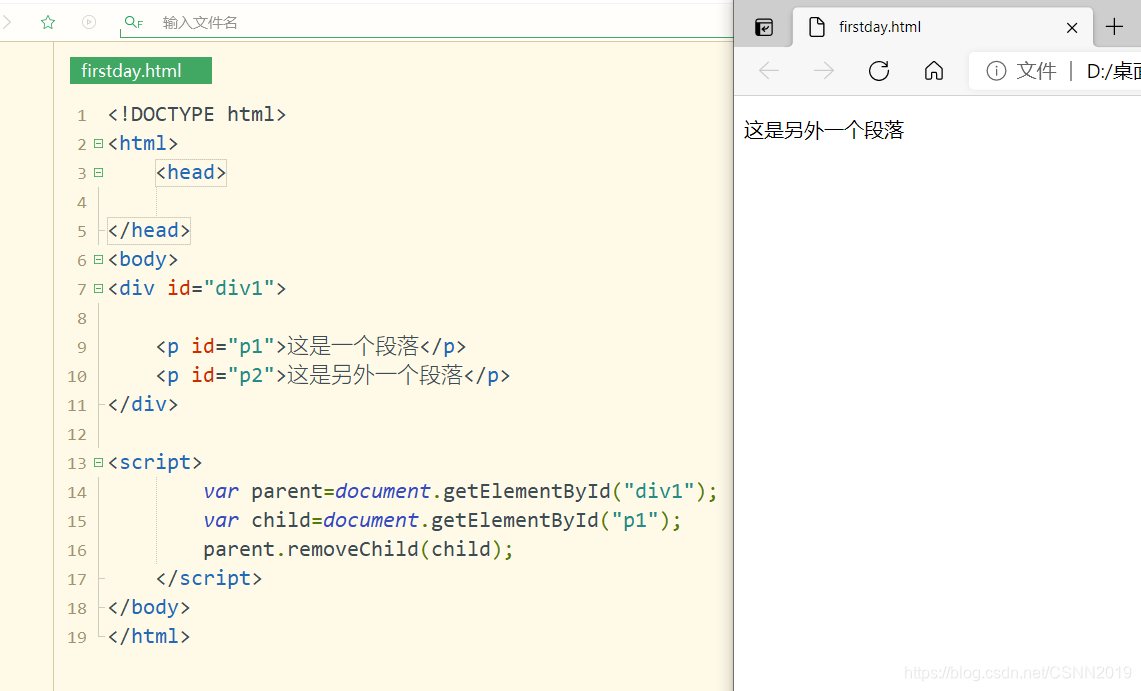The height and width of the screenshot is (691, 1141).
Task: Click the closing </head> tag on line 5
Action: pos(149,231)
